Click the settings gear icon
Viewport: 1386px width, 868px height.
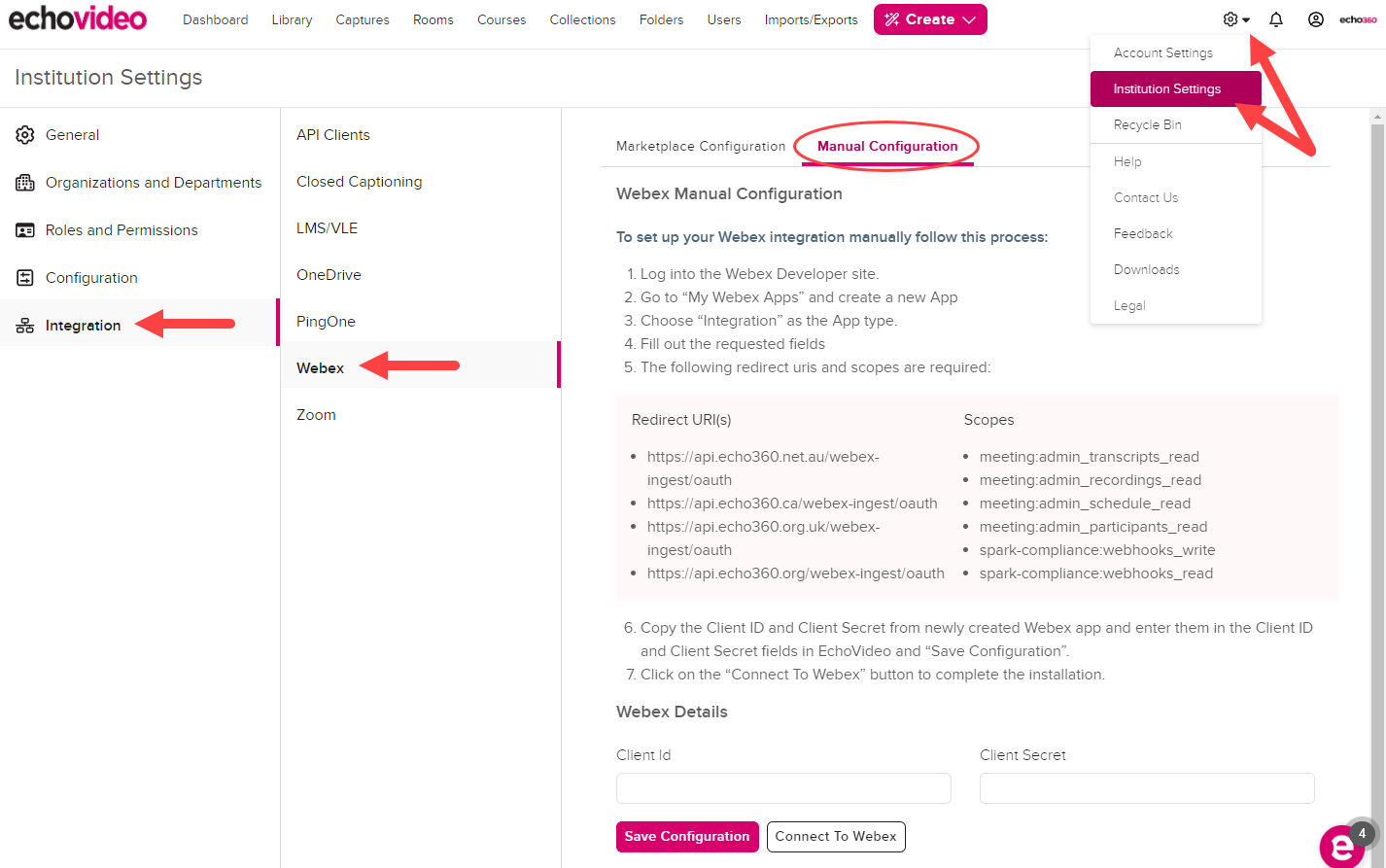pyautogui.click(x=1230, y=19)
